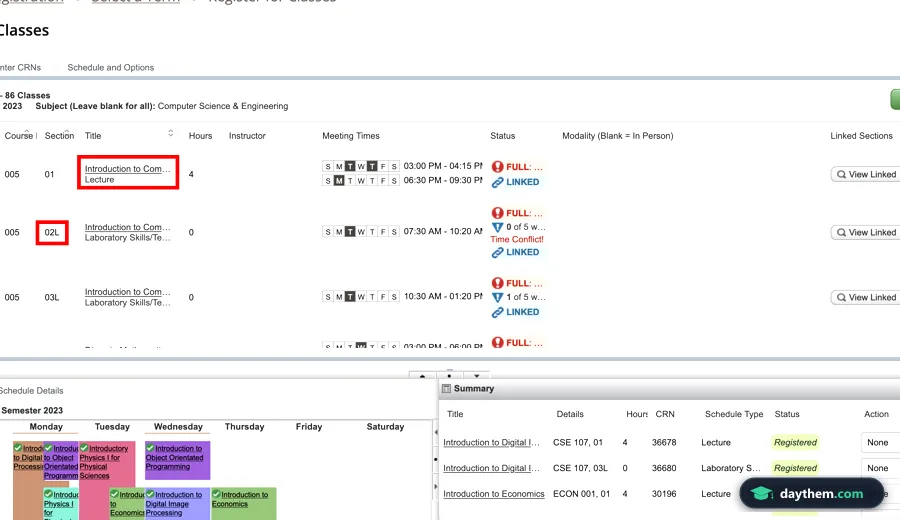
Task: Click check icon on Wednesday Object Orientated Programming block
Action: click(x=150, y=448)
